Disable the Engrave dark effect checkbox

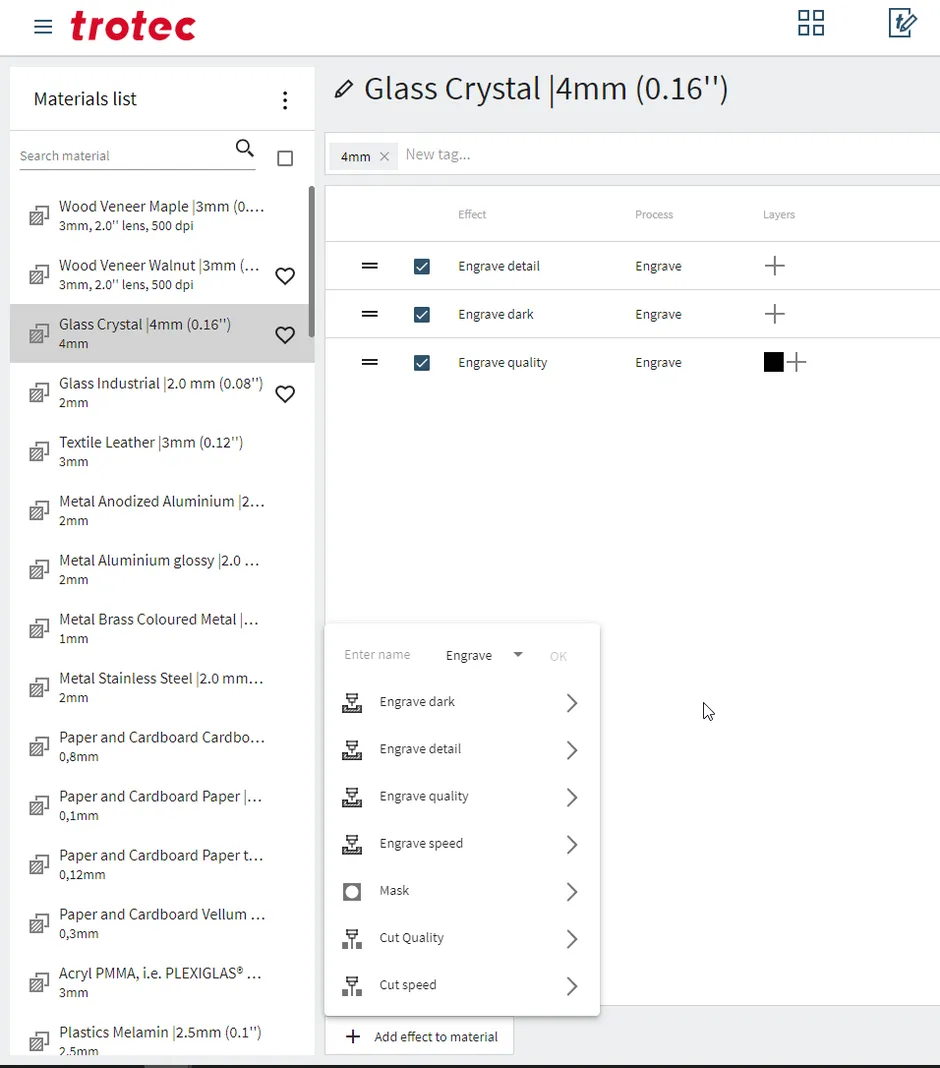point(421,314)
